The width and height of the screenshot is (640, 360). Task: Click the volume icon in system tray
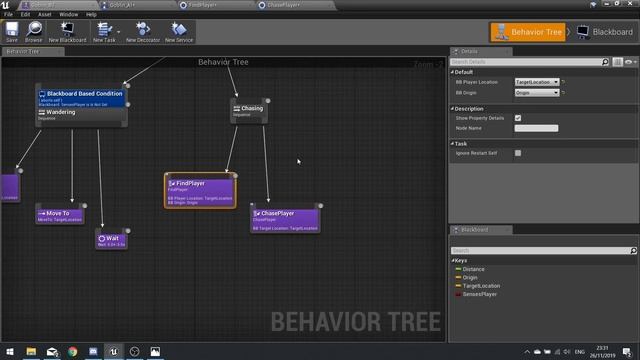567,352
